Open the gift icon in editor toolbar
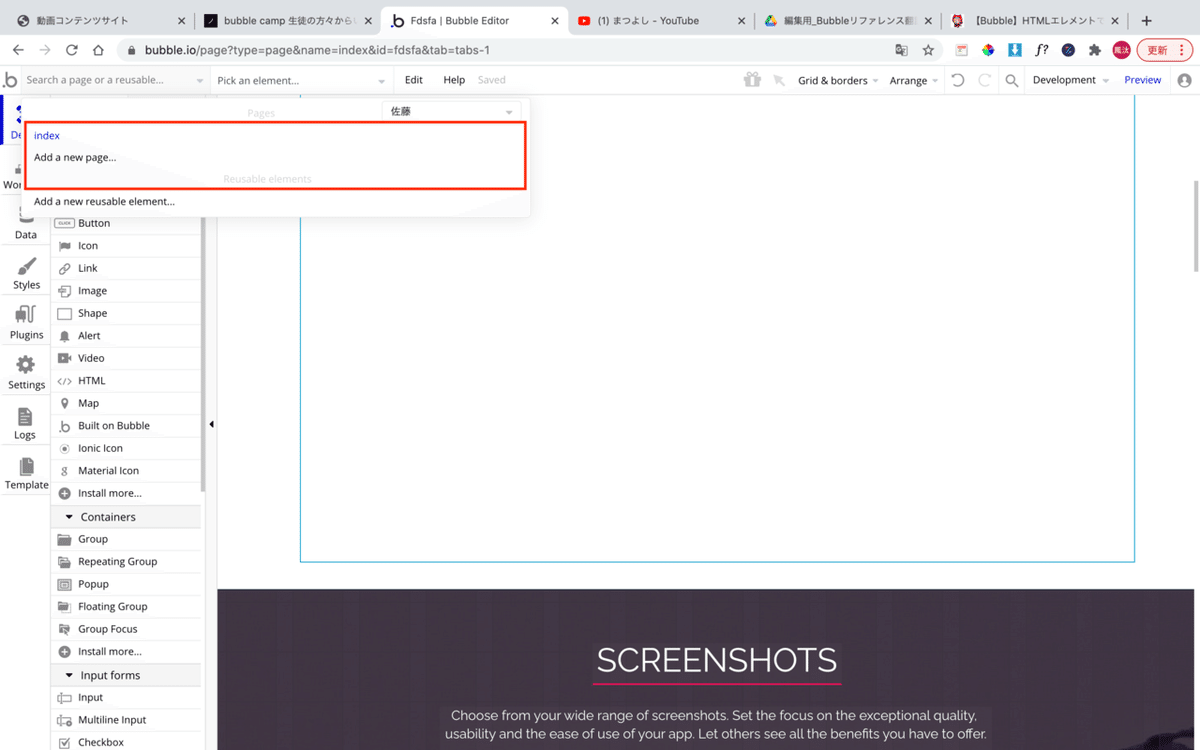Screen dimensions: 1200x750 pos(752,80)
